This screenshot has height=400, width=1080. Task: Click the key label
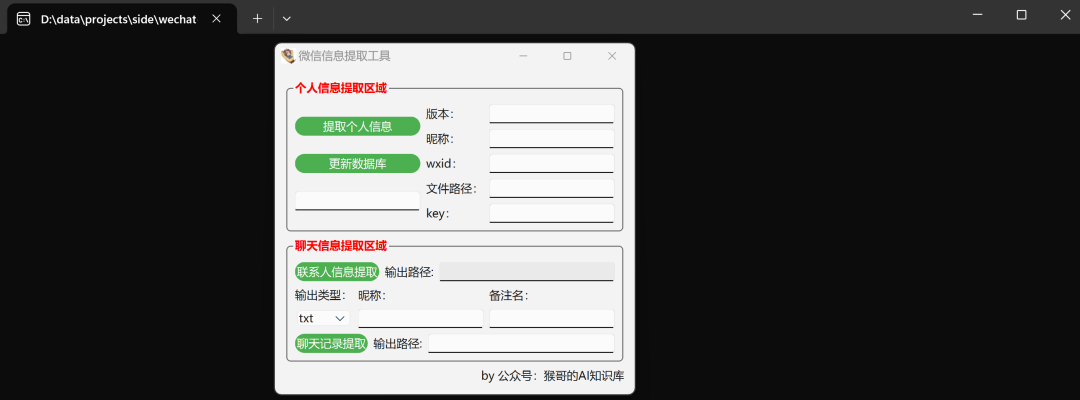438,213
